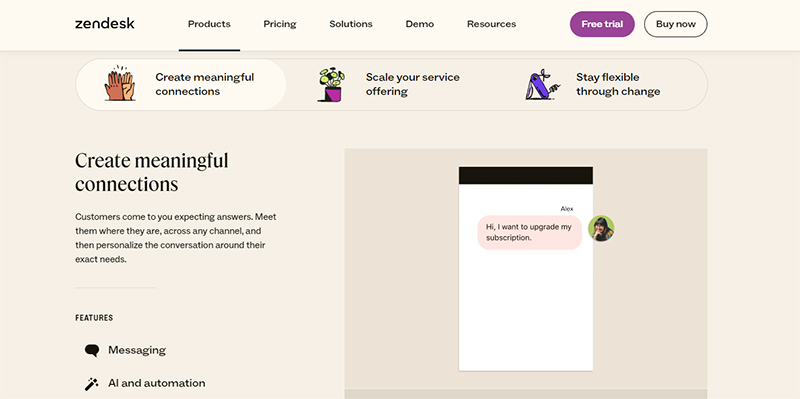Open the Resources menu
The height and width of the screenshot is (399, 800).
pyautogui.click(x=491, y=24)
